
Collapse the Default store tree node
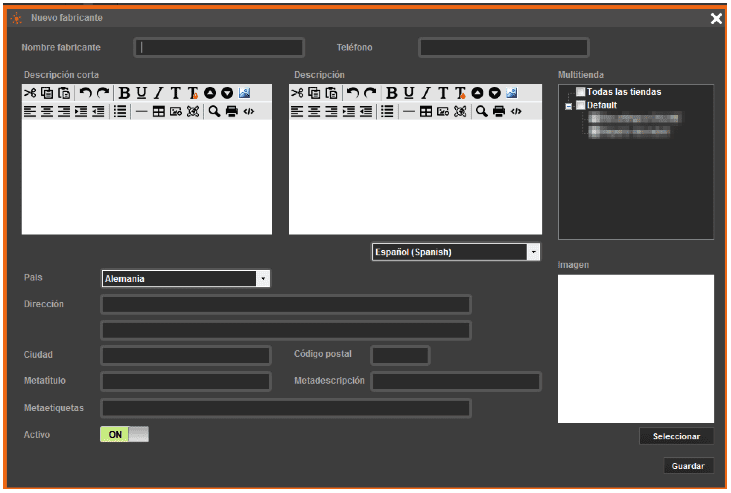[x=568, y=105]
